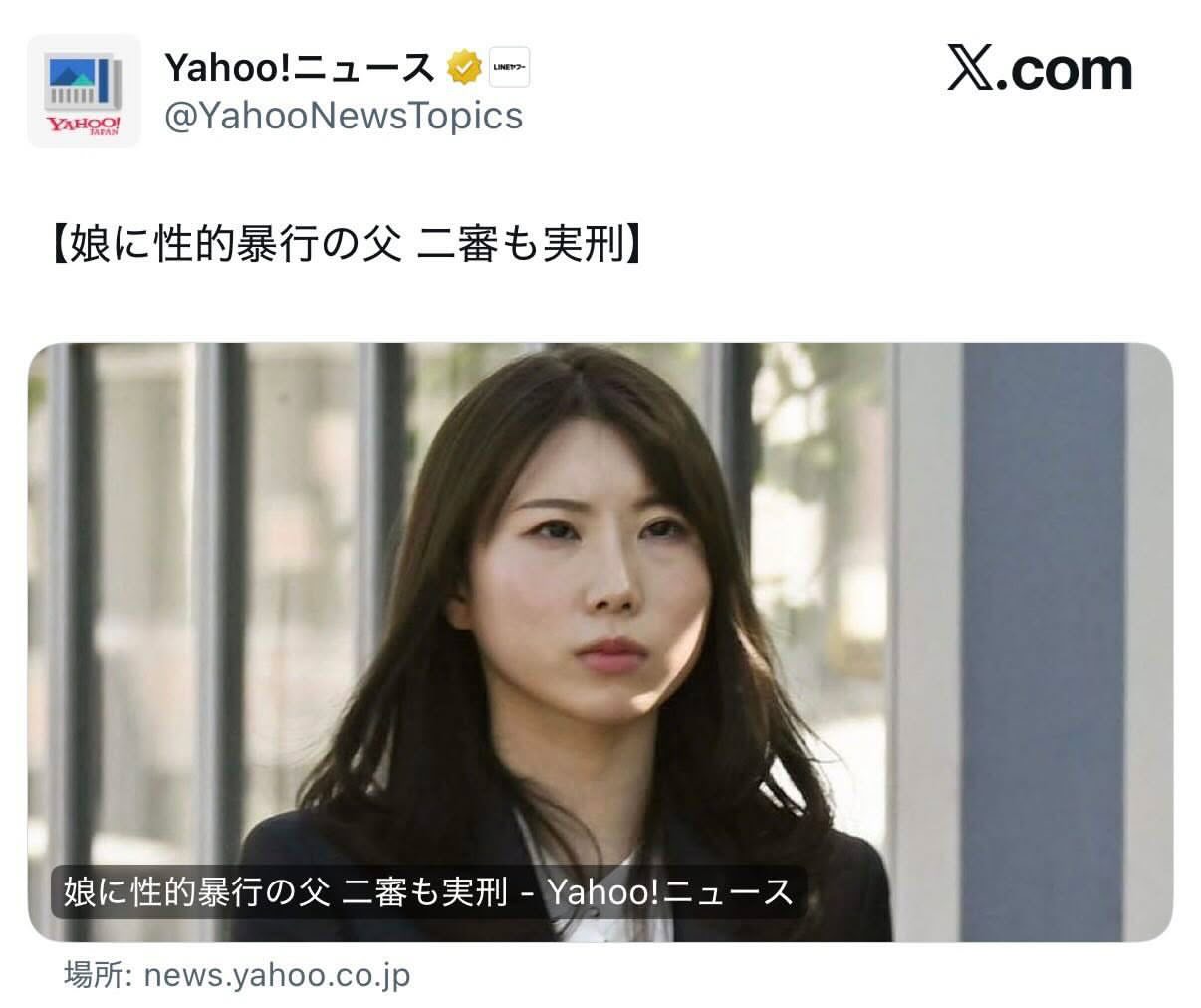Open the @YahooNewsTopics handle

[x=343, y=116]
